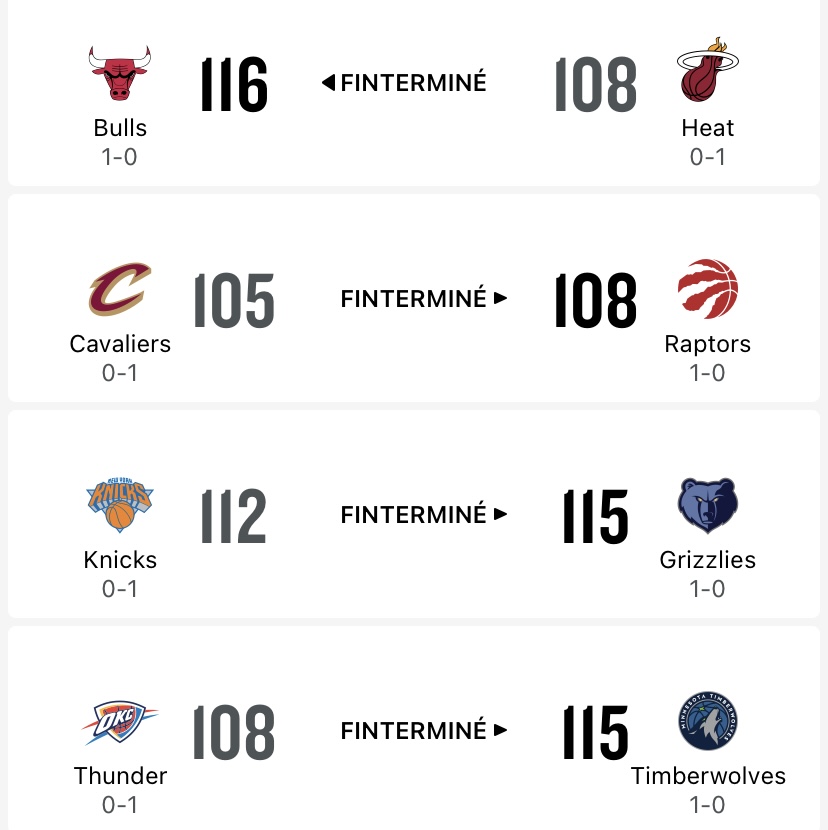Select the Raptors score of 108
This screenshot has width=828, height=830.
(596, 300)
